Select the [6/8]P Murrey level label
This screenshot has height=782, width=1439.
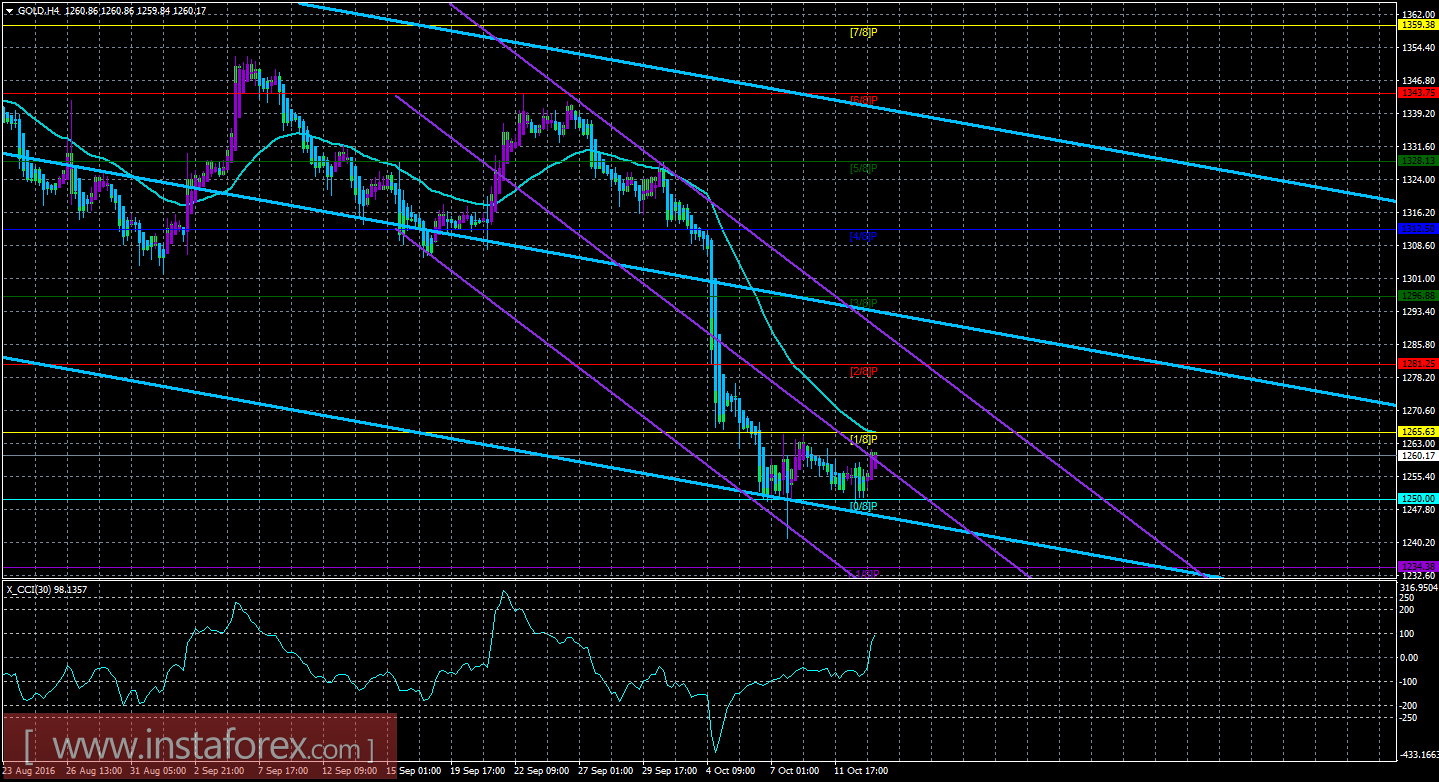click(863, 100)
